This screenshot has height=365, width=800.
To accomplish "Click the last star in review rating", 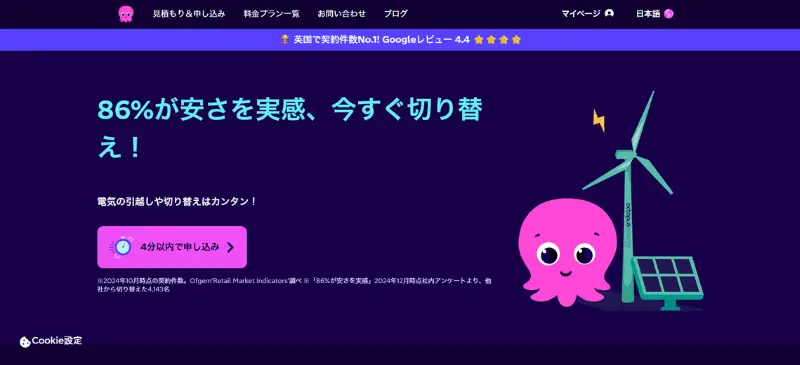I will point(516,39).
